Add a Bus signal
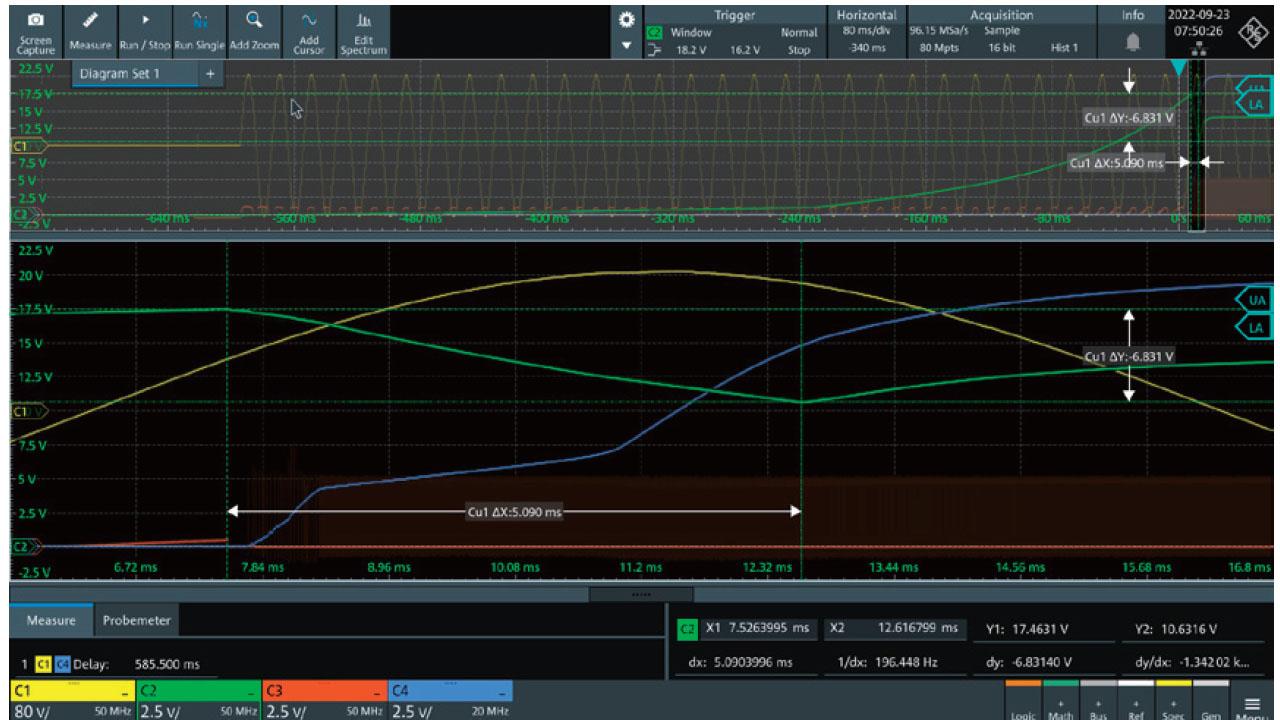 tap(1096, 699)
